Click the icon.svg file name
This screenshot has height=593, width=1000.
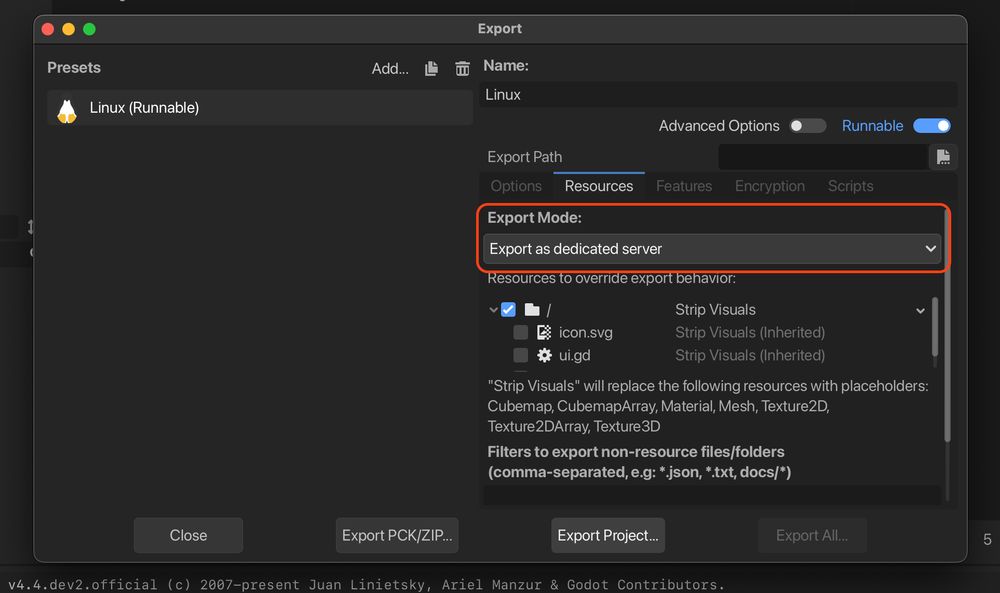(585, 332)
